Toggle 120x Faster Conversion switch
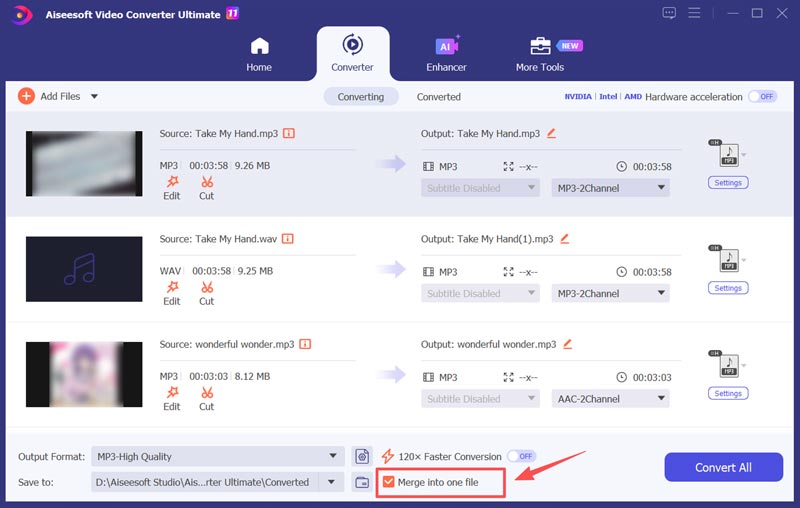The image size is (800, 508). click(521, 456)
